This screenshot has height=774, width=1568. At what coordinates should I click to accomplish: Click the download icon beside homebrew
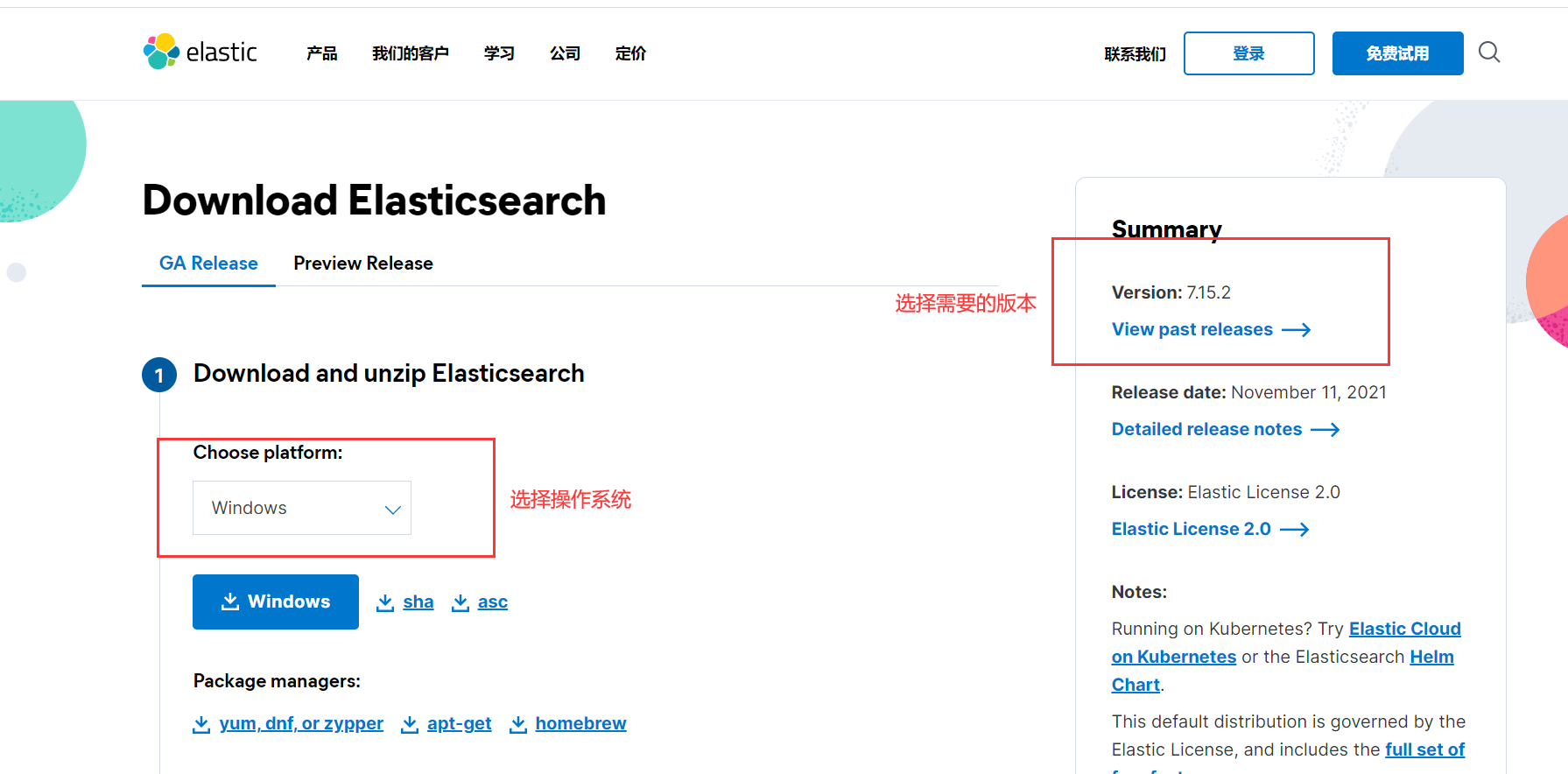coord(518,724)
